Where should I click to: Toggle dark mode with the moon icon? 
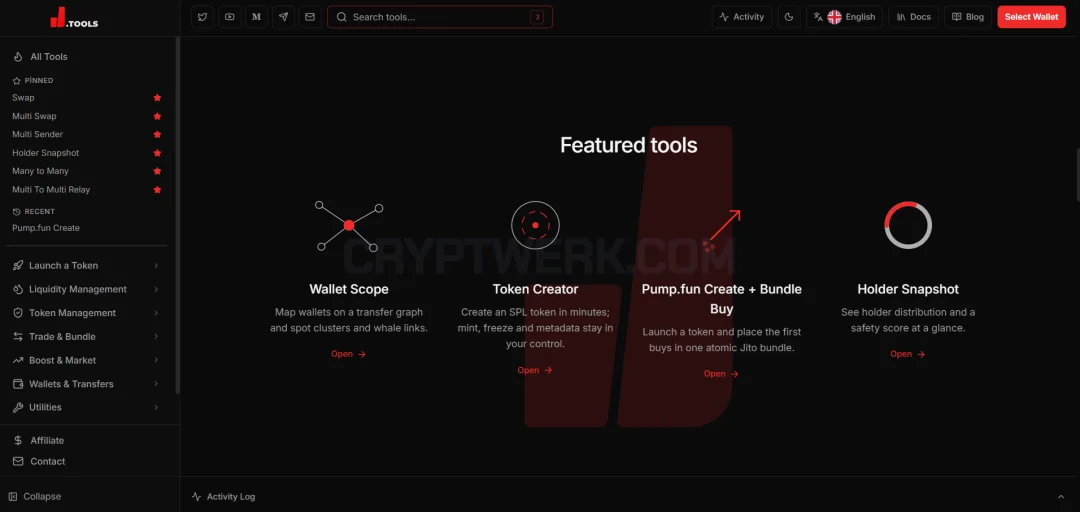point(789,17)
